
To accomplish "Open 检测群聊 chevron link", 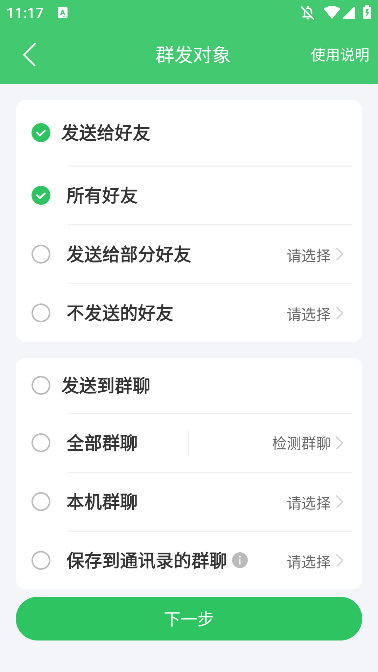I will pos(308,443).
